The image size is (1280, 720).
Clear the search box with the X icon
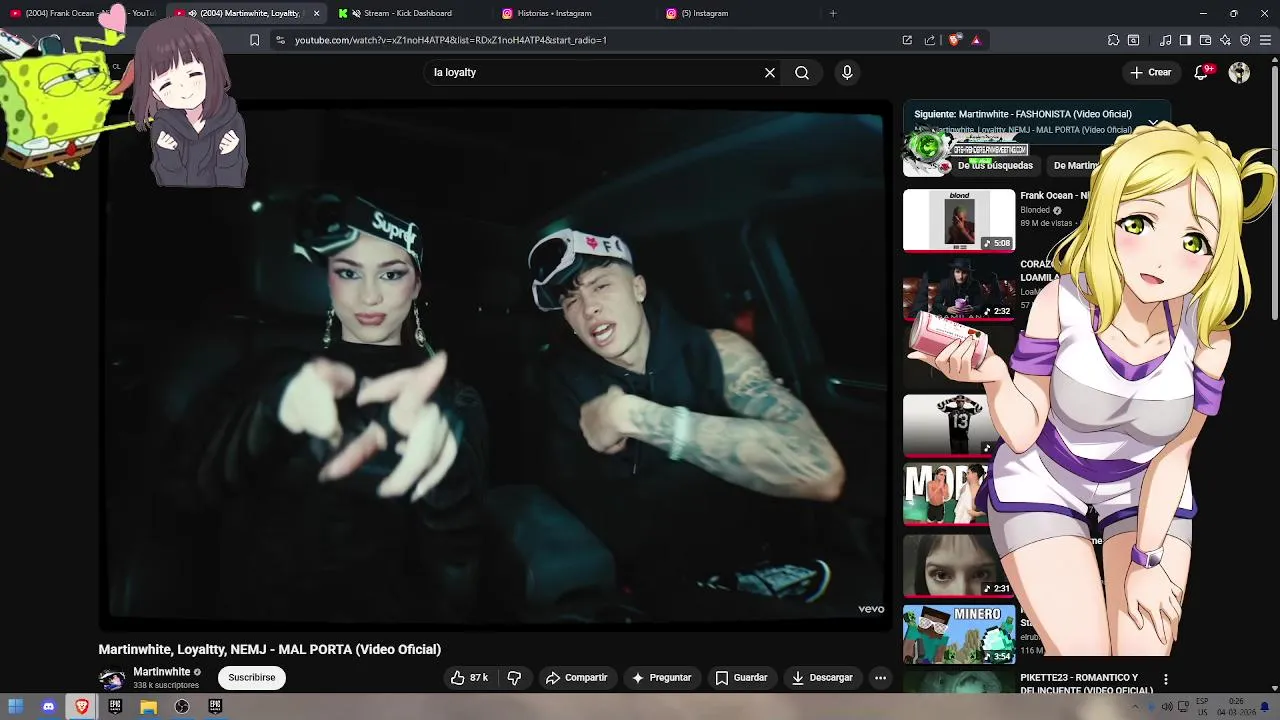coord(770,72)
